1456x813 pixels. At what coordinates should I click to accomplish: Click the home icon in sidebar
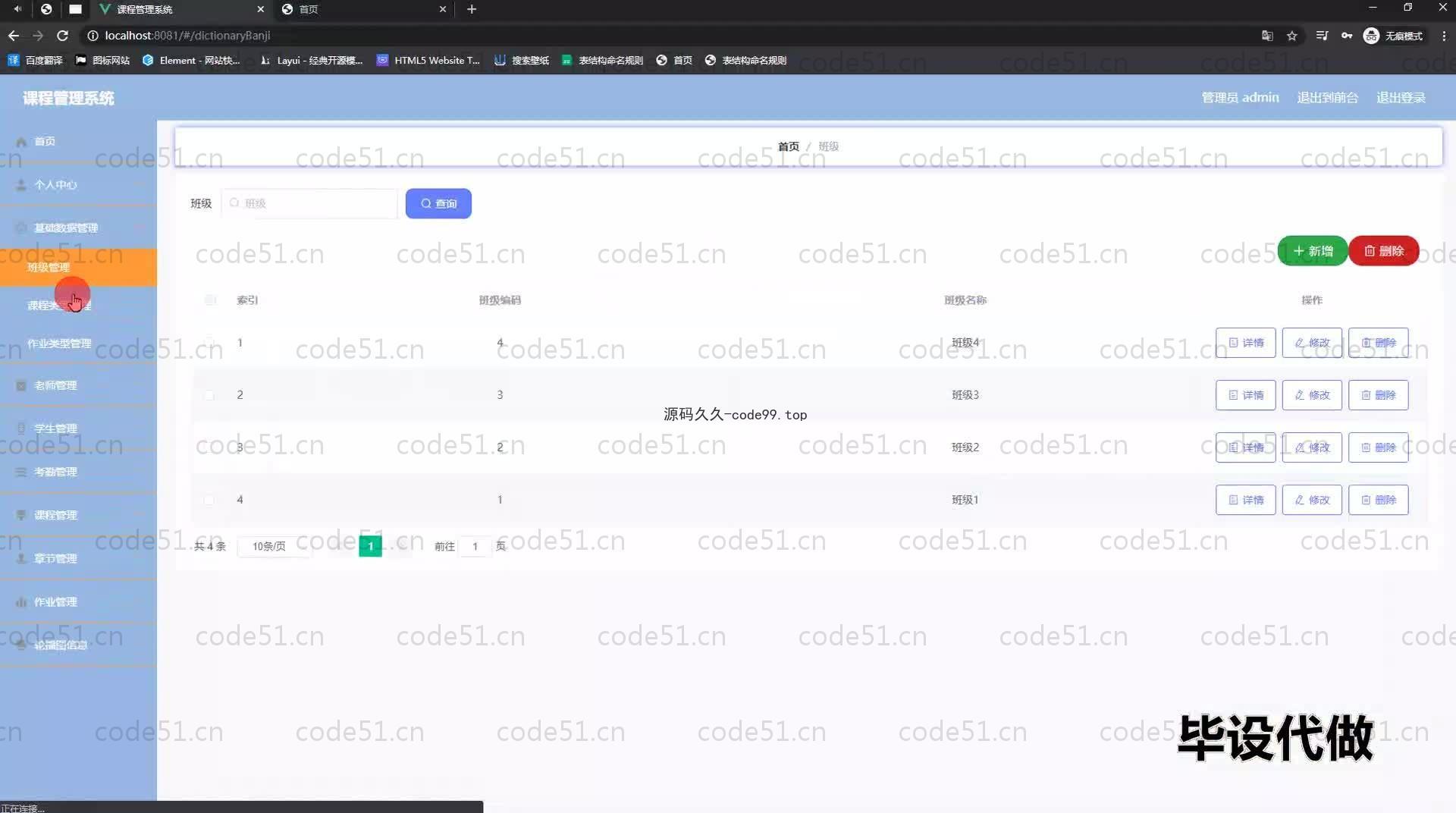pyautogui.click(x=21, y=142)
